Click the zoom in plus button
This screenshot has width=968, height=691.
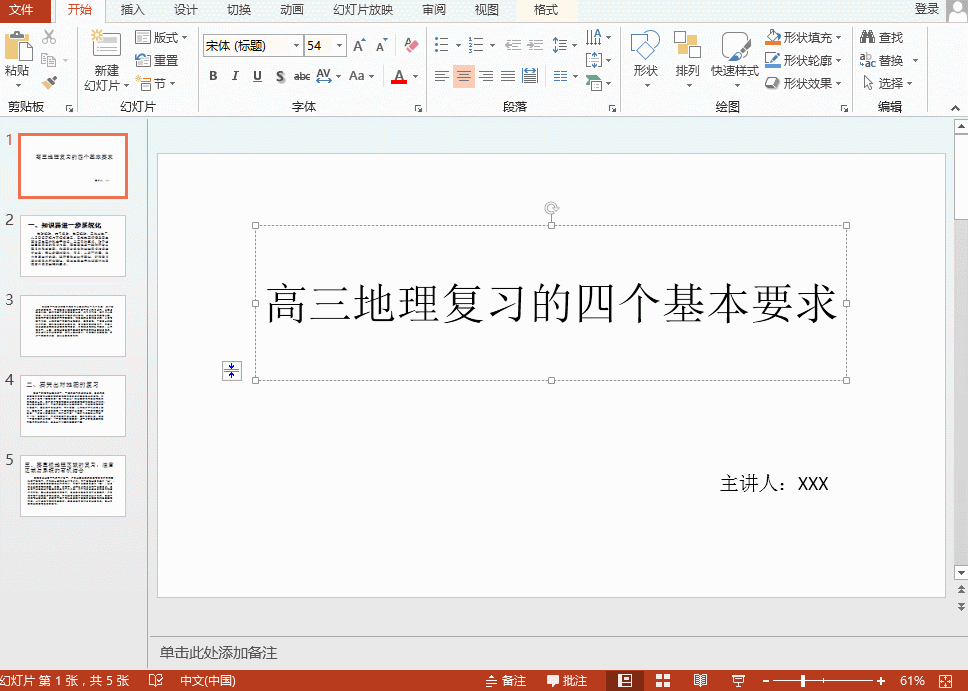(x=880, y=681)
